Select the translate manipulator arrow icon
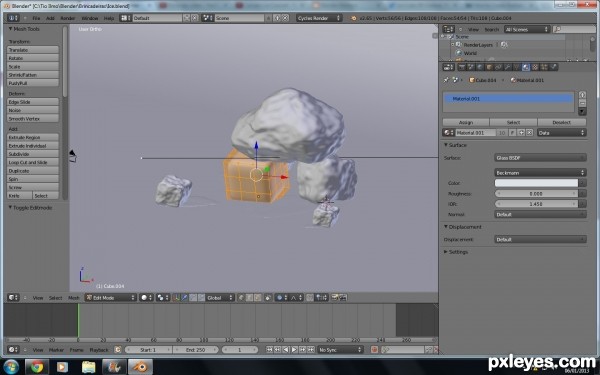The height and width of the screenshot is (375, 600). [x=184, y=298]
